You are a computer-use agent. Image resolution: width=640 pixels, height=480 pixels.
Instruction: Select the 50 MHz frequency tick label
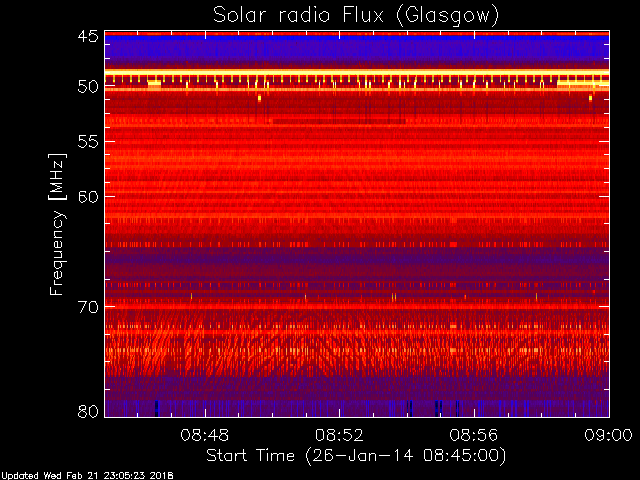pyautogui.click(x=88, y=87)
